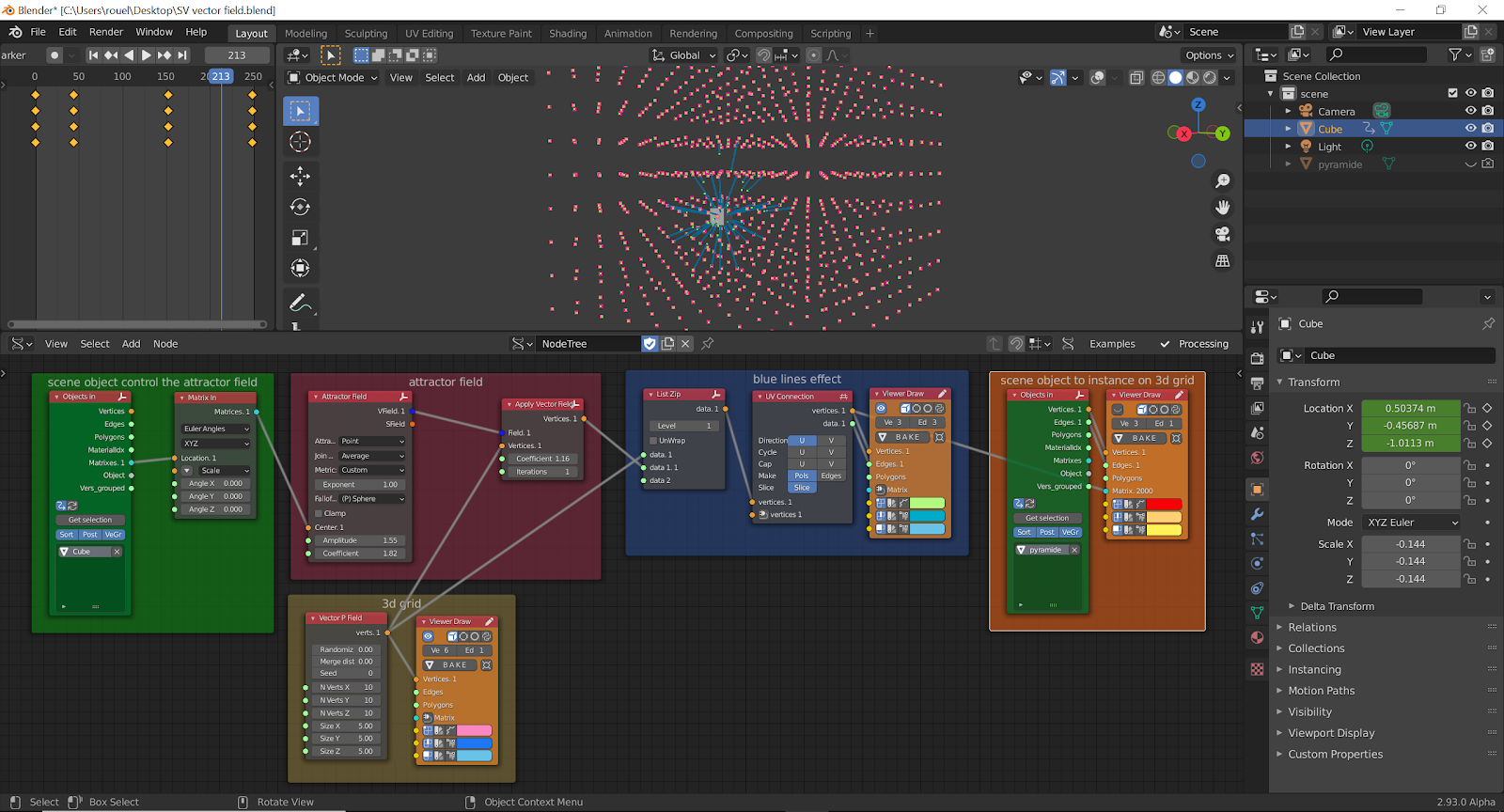Open the Physics properties tab icon
Screen dimensions: 1504x812
(1257, 563)
